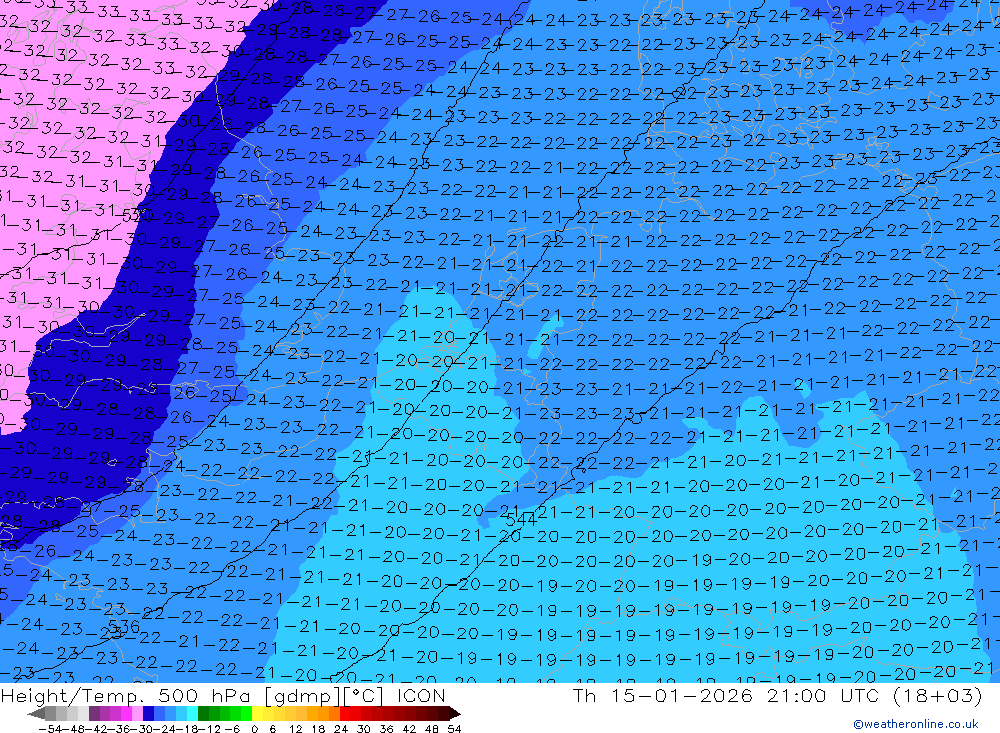Click the '544' height contour label
The height and width of the screenshot is (733, 1000).
[x=521, y=520]
